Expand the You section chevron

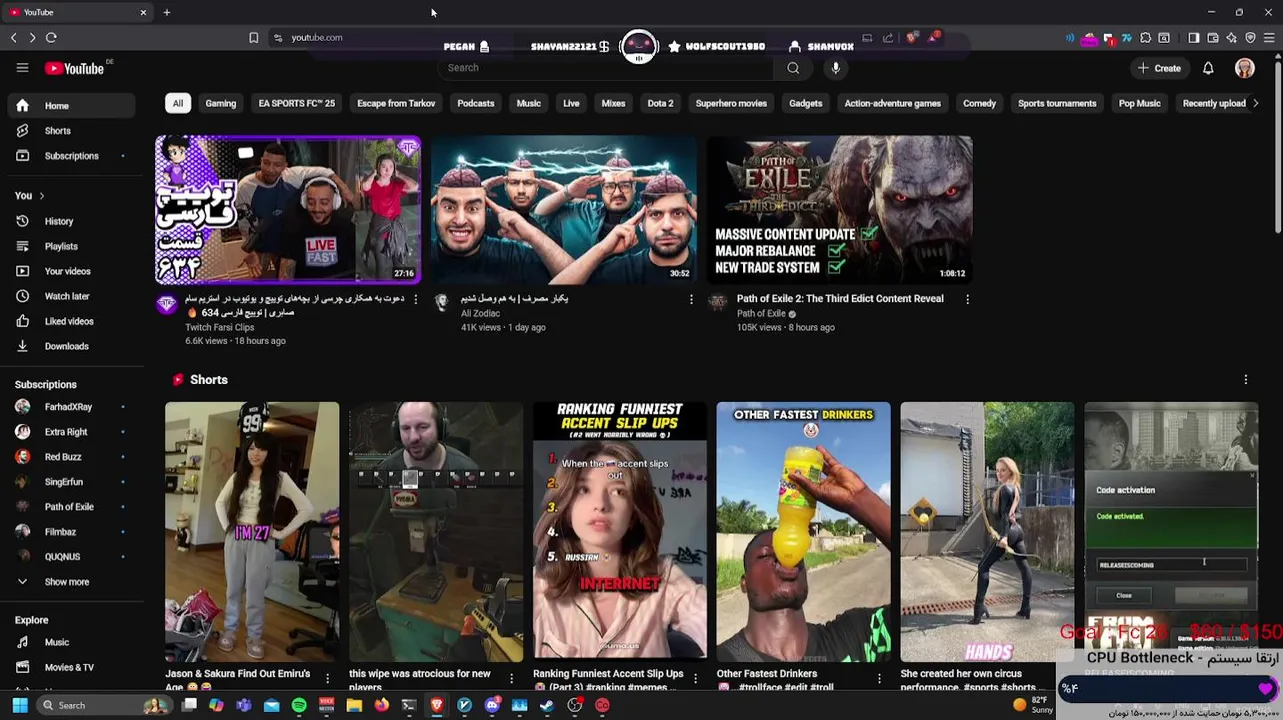pyautogui.click(x=41, y=196)
